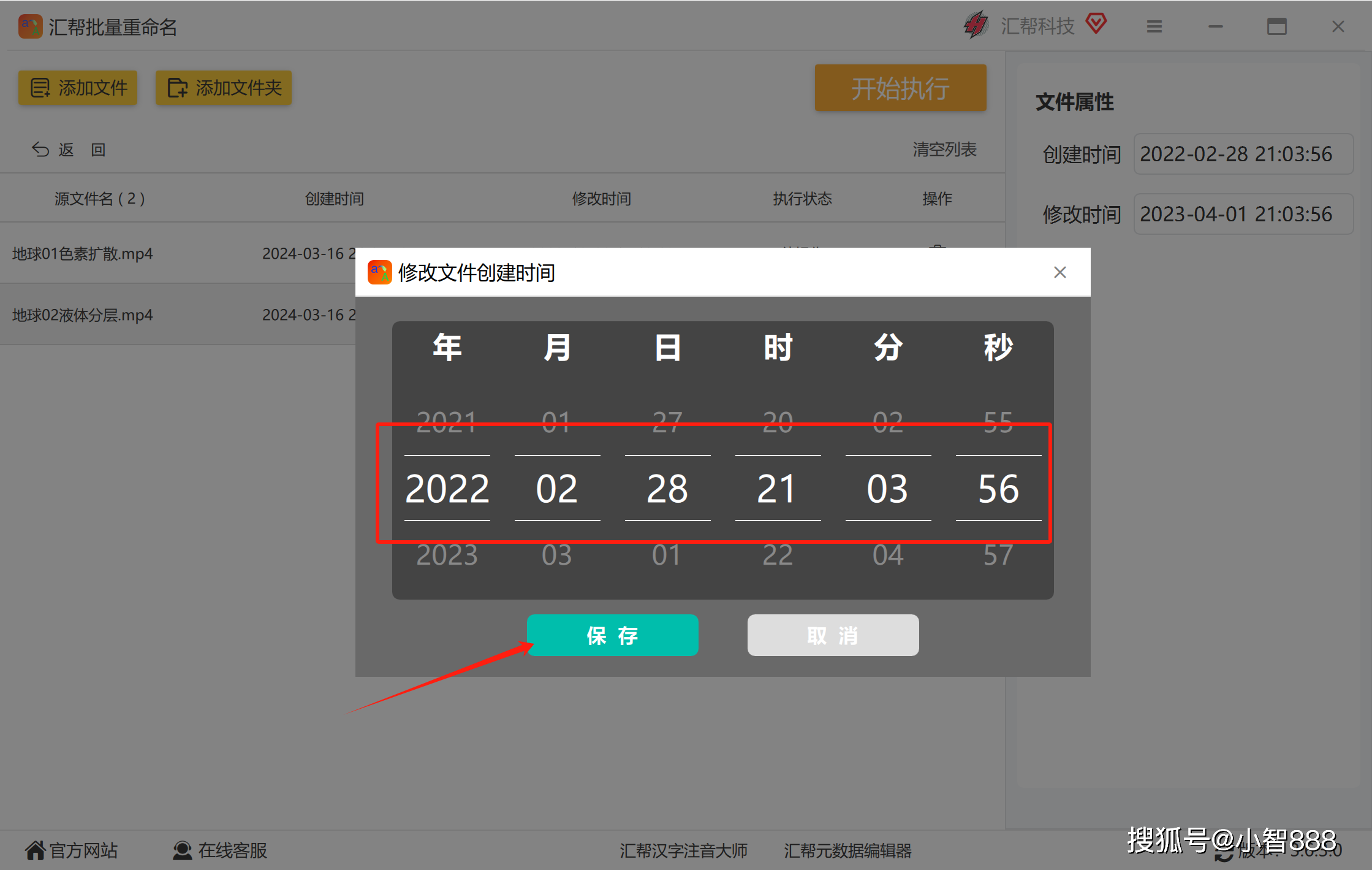Choose day 27 in the day column
The height and width of the screenshot is (870, 1372).
coord(667,422)
